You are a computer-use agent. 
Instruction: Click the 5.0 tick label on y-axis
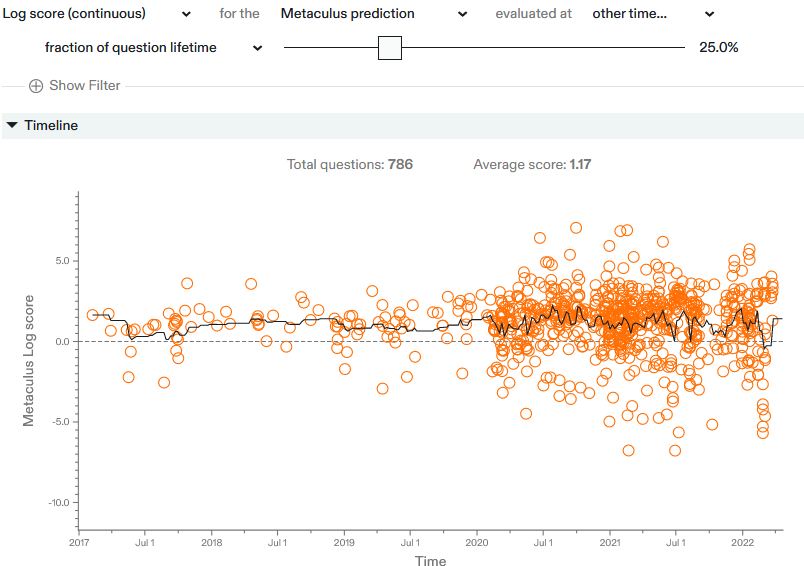(63, 261)
